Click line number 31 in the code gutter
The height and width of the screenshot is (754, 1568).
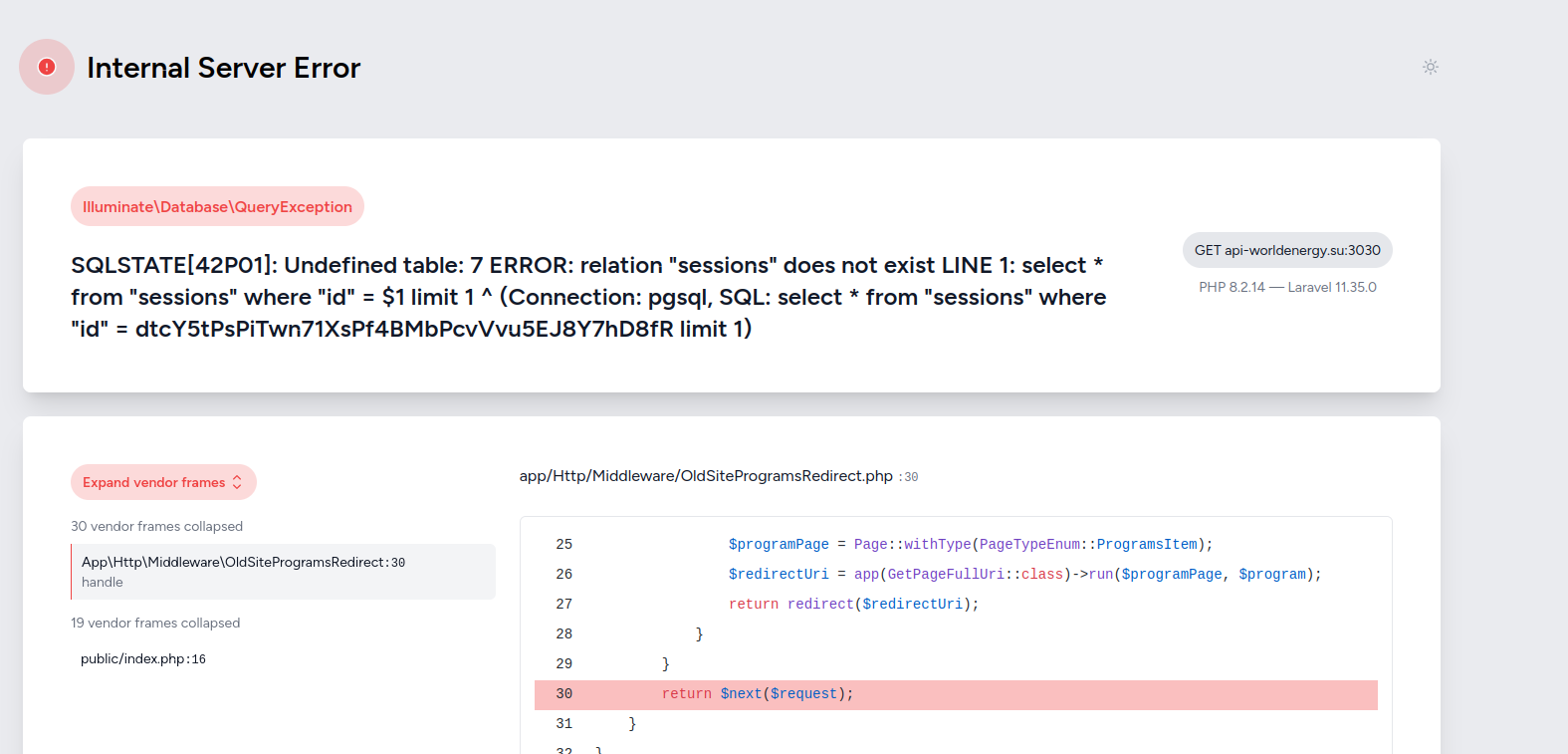tap(564, 723)
